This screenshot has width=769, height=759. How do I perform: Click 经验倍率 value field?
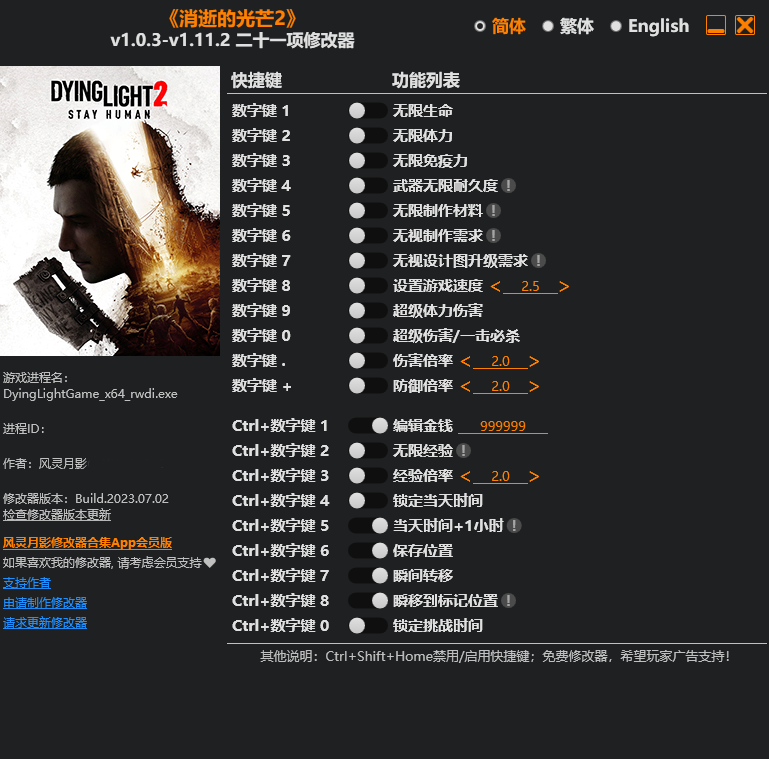pos(500,477)
